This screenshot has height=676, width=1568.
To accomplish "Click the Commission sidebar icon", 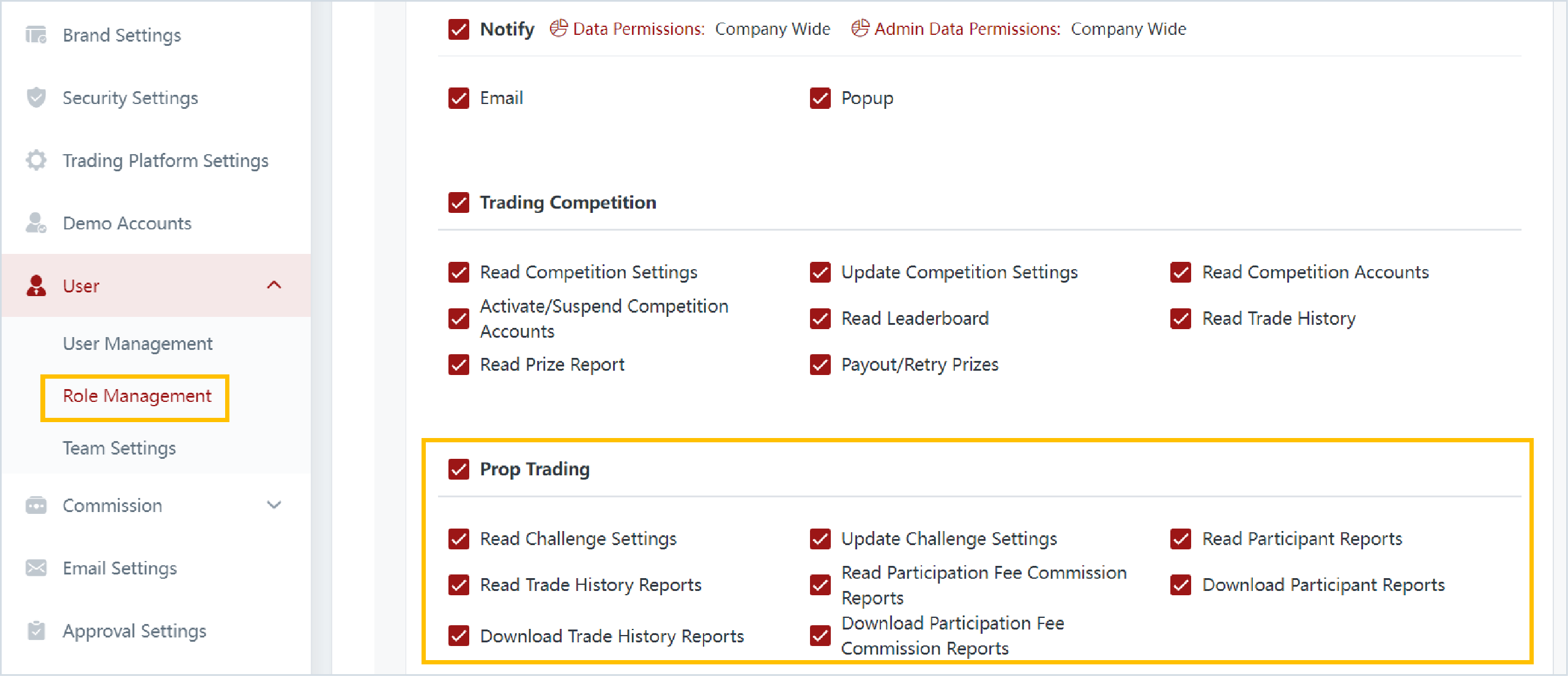I will 36,505.
